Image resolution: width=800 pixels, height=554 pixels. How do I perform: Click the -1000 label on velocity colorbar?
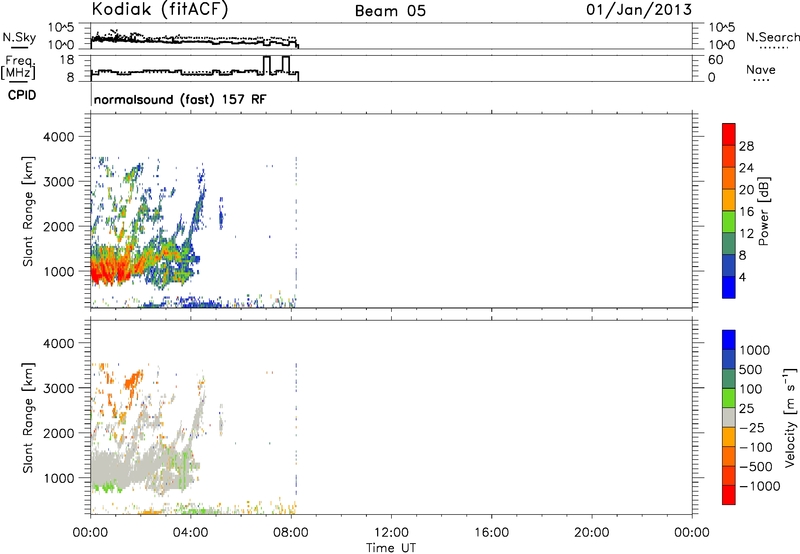(760, 486)
